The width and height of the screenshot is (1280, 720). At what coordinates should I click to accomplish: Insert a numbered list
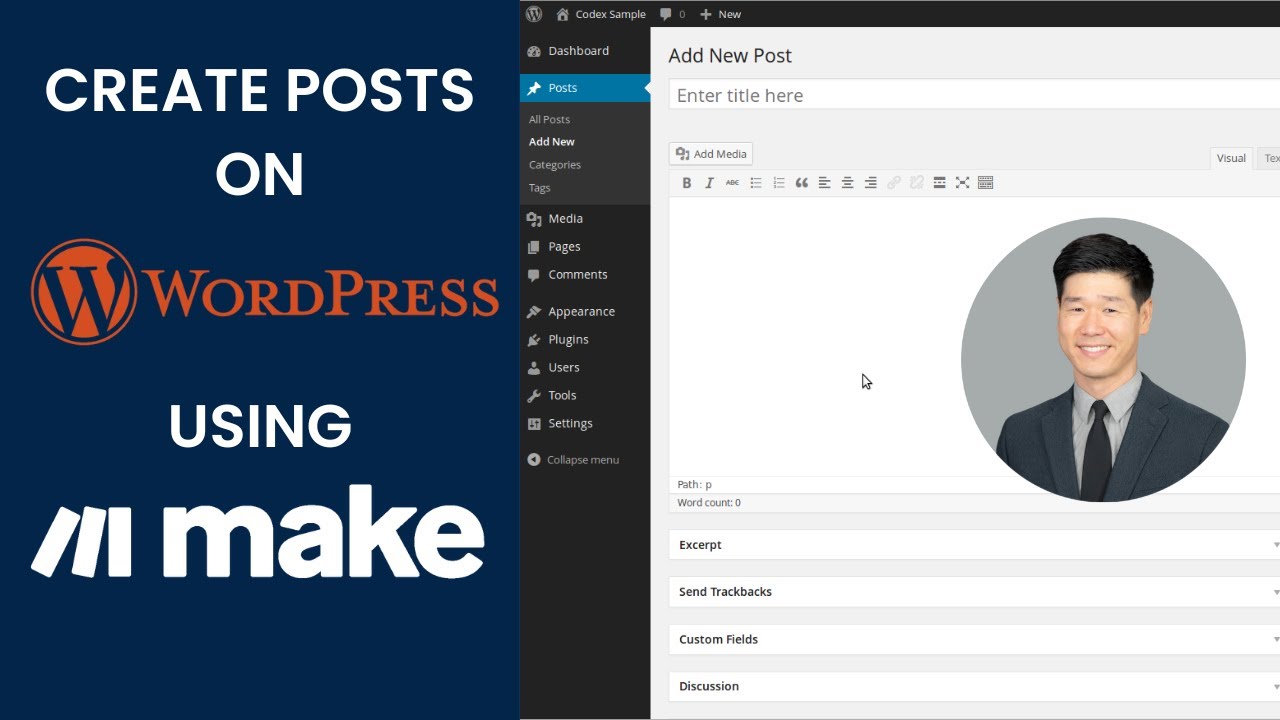click(779, 183)
